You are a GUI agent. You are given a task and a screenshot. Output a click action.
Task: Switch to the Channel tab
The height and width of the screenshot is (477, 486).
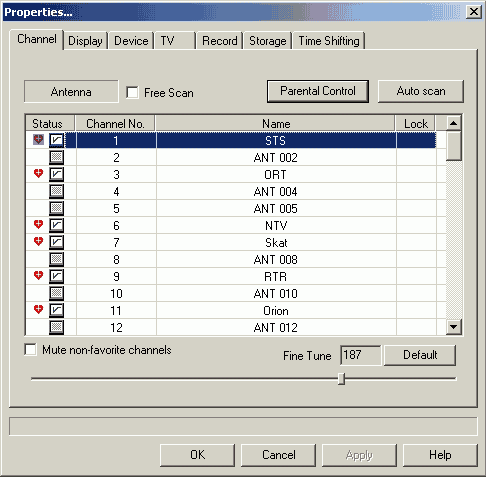point(37,39)
